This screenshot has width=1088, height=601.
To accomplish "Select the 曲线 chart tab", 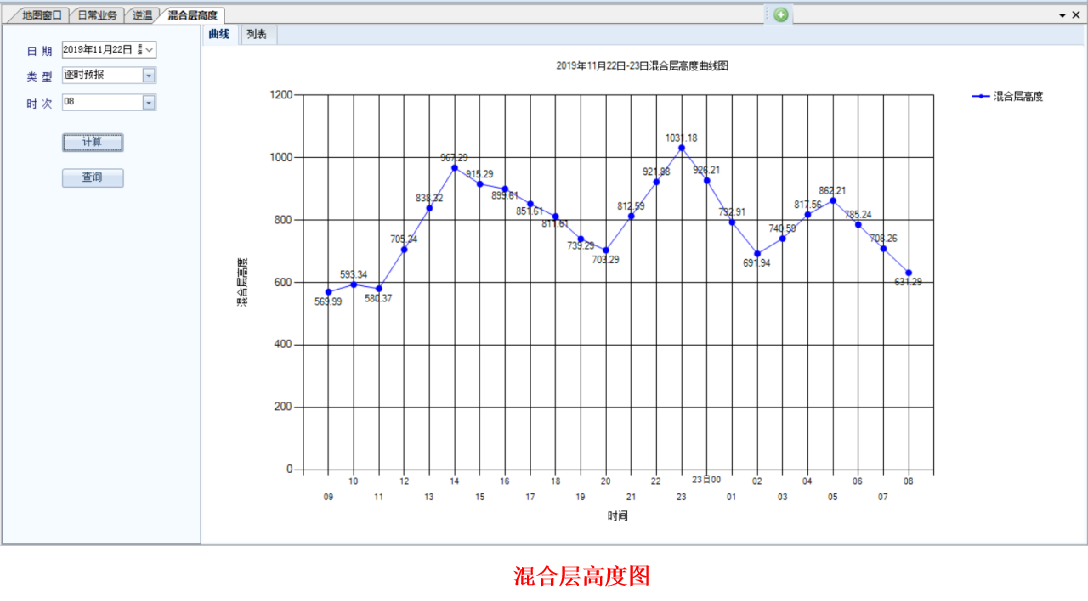I will [219, 35].
